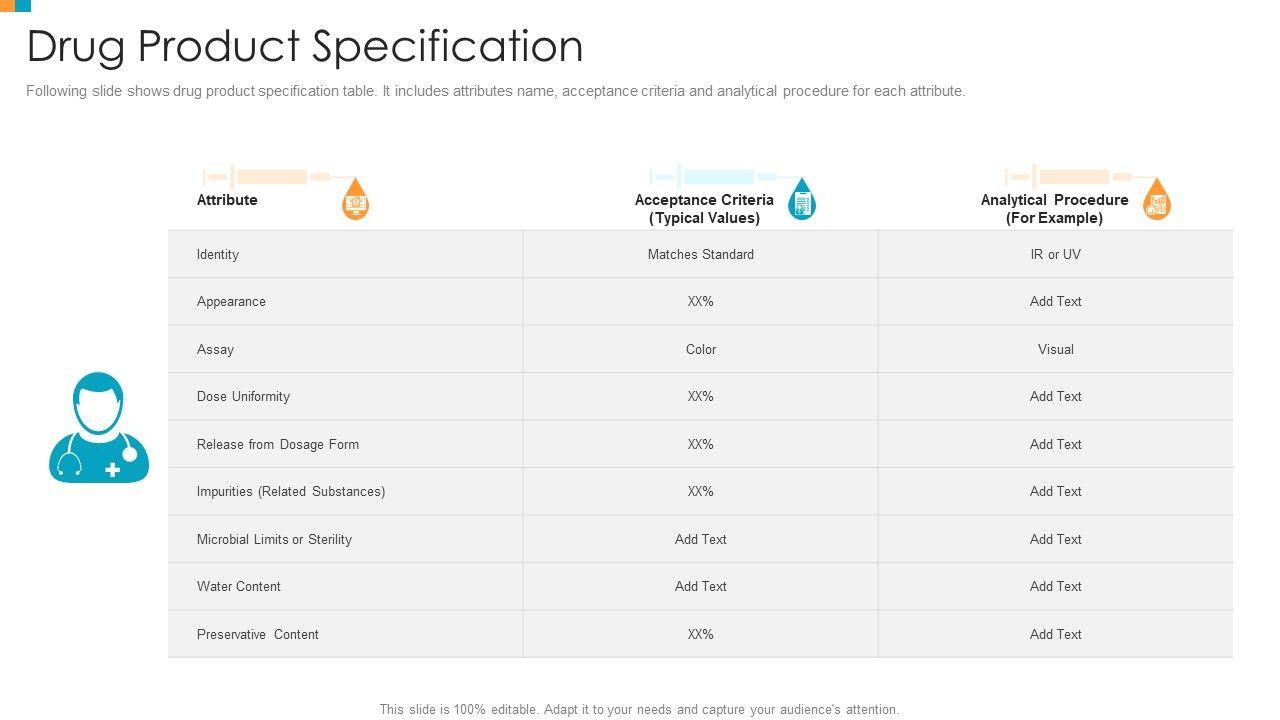Click the syringe graphic above Analytical Procedure
Image resolution: width=1280 pixels, height=720 pixels.
[1070, 177]
